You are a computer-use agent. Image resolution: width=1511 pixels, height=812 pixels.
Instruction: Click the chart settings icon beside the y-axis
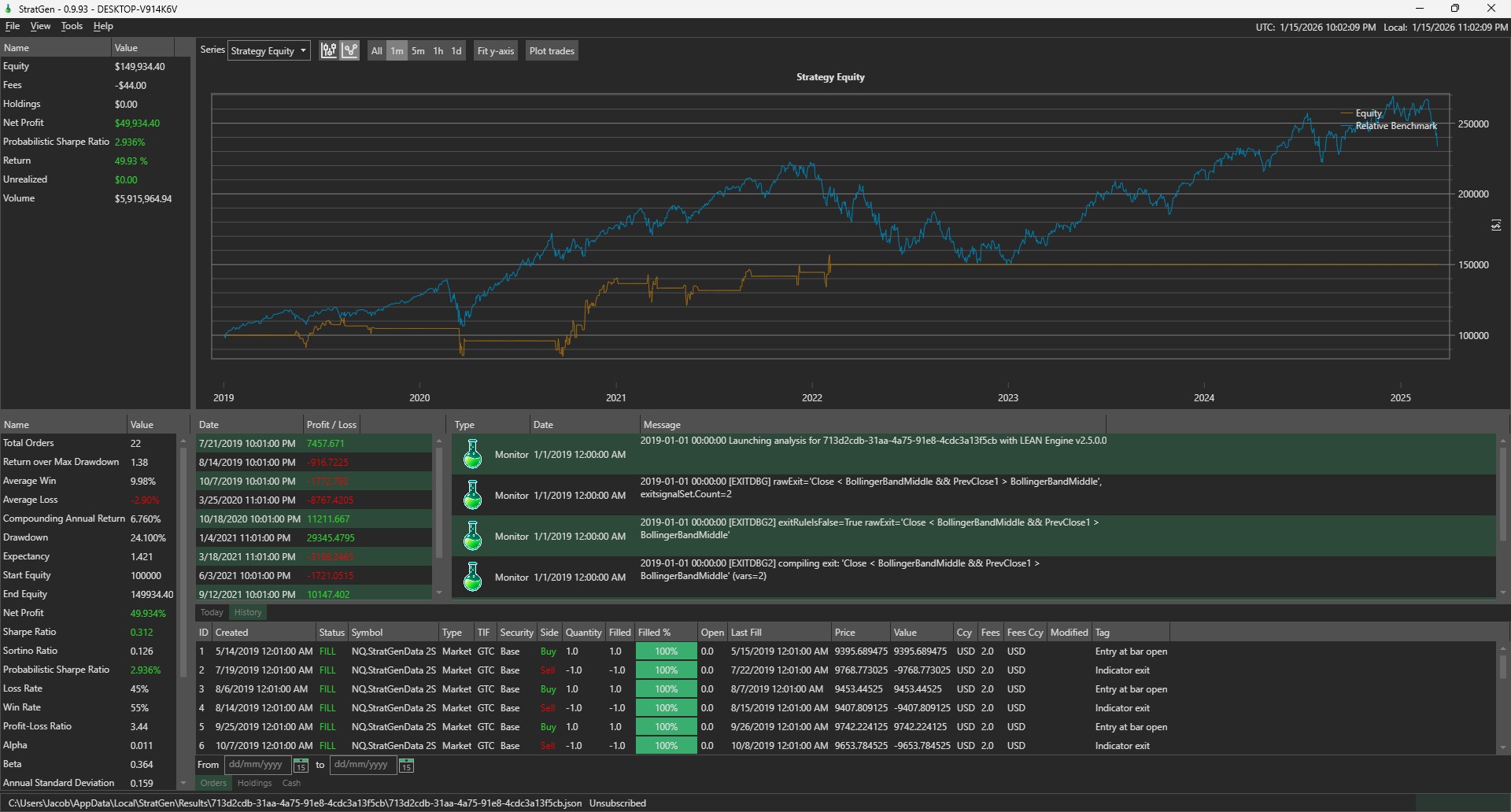[1496, 226]
